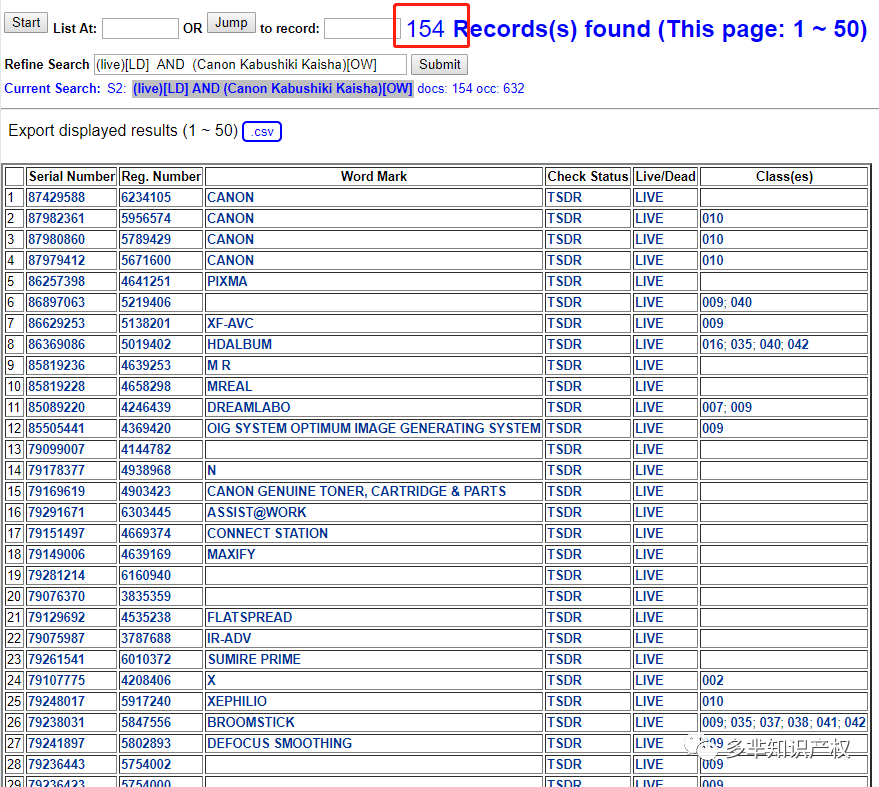Click the Start button
This screenshot has width=879, height=787.
(26, 23)
